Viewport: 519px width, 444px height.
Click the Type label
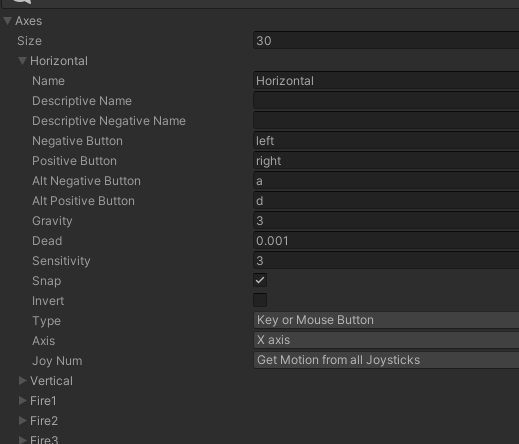click(47, 321)
